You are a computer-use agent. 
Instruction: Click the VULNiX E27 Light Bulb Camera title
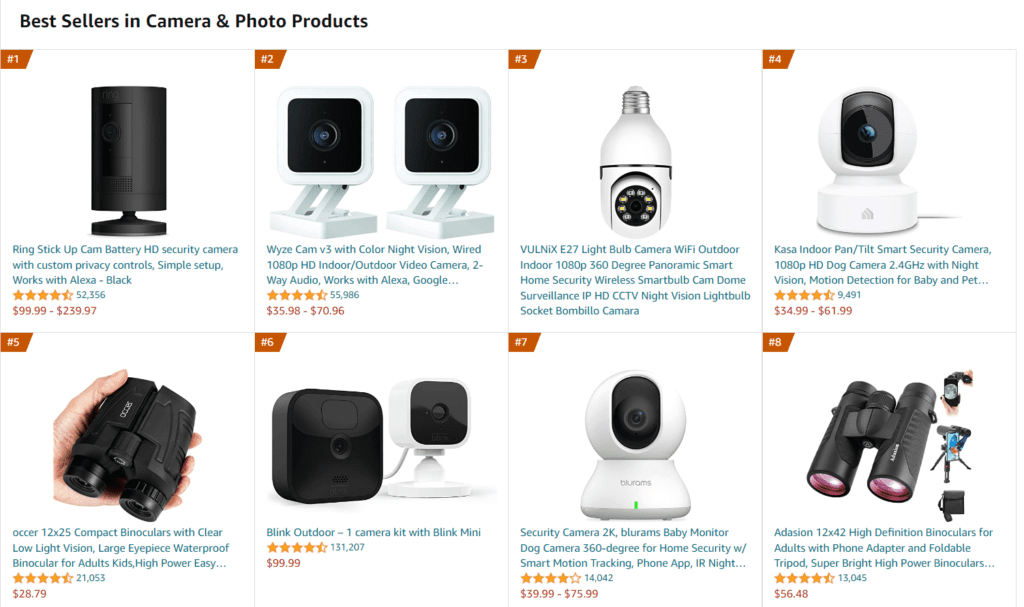click(635, 280)
